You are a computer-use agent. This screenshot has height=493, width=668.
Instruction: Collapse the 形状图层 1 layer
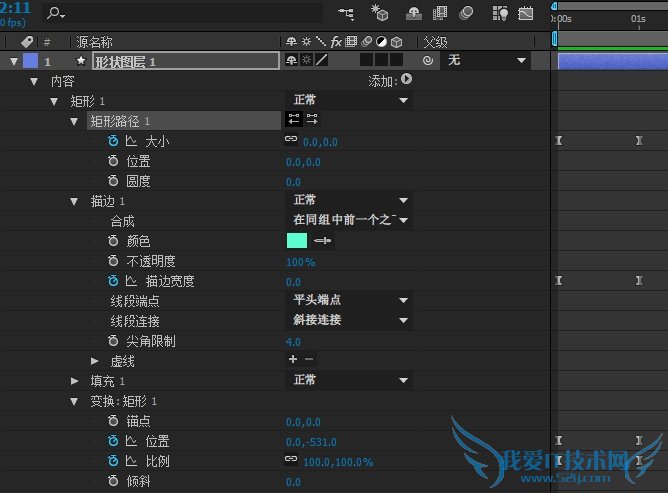[14, 61]
